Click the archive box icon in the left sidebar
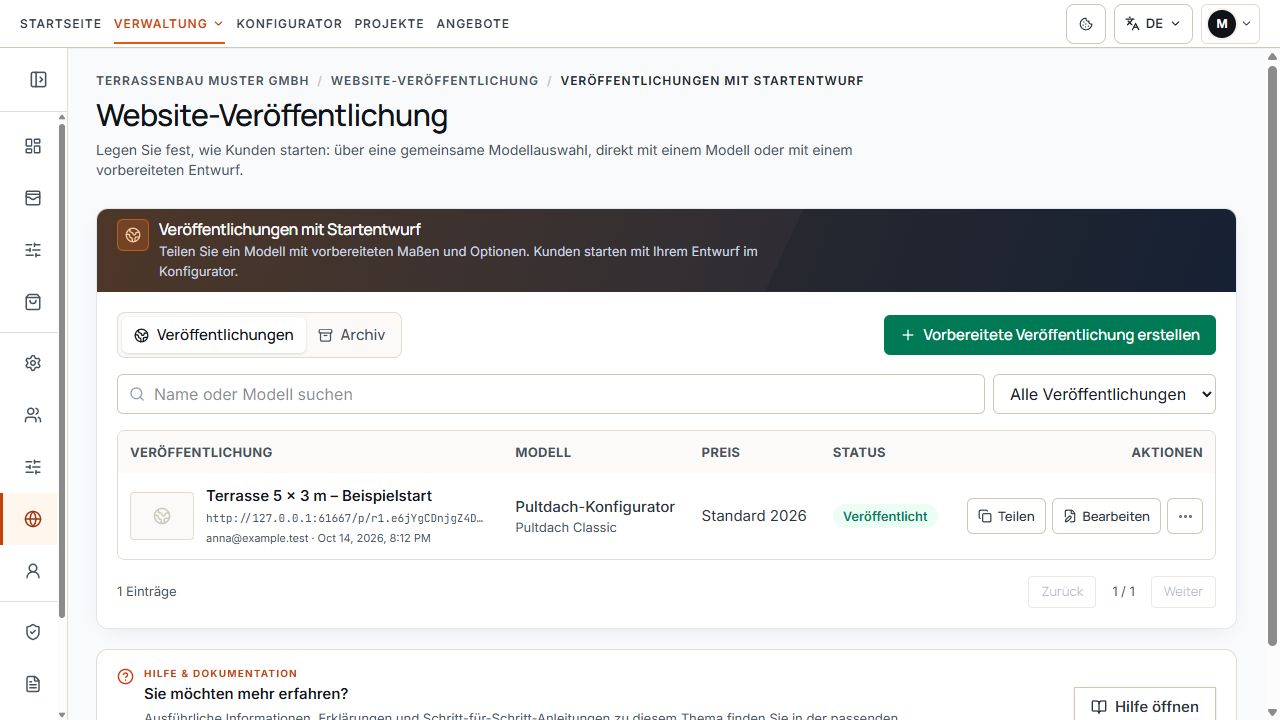Viewport: 1280px width, 720px height. (33, 198)
